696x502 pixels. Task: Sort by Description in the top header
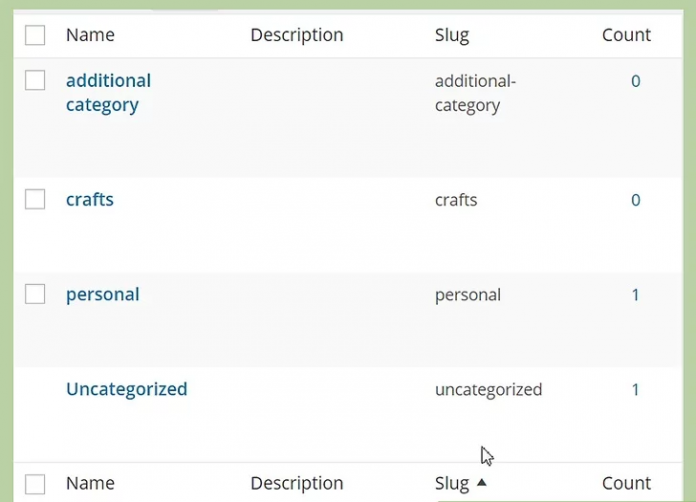coord(296,35)
